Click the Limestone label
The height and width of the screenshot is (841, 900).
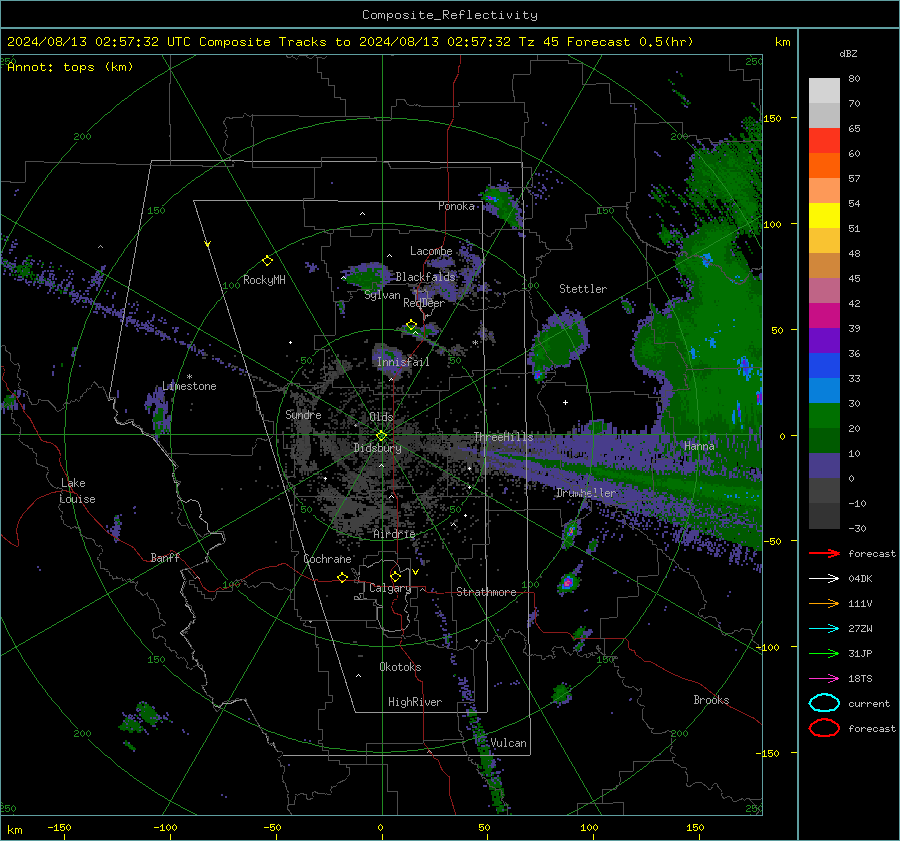click(x=189, y=386)
